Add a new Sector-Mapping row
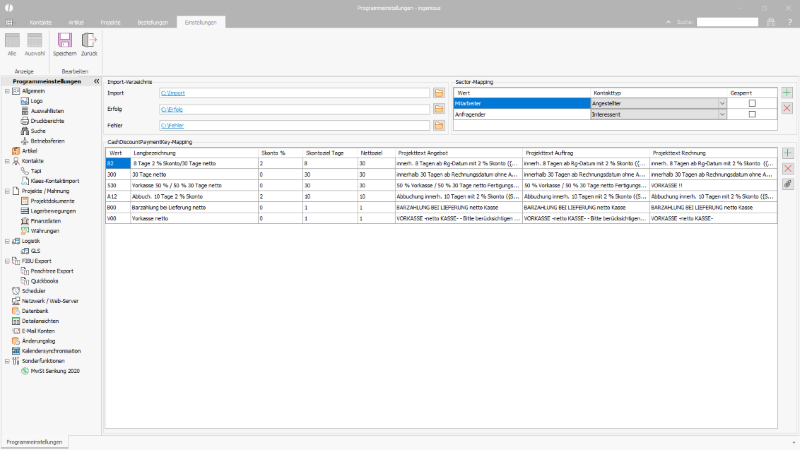This screenshot has height=450, width=800. click(787, 93)
